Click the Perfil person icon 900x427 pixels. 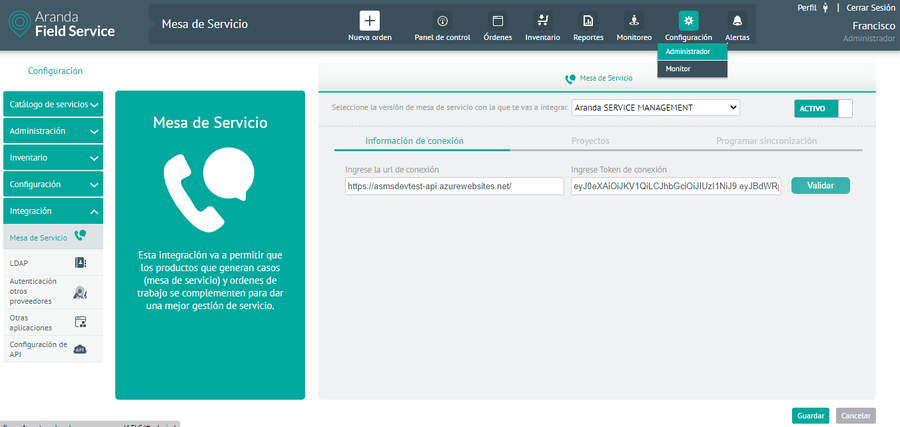825,8
